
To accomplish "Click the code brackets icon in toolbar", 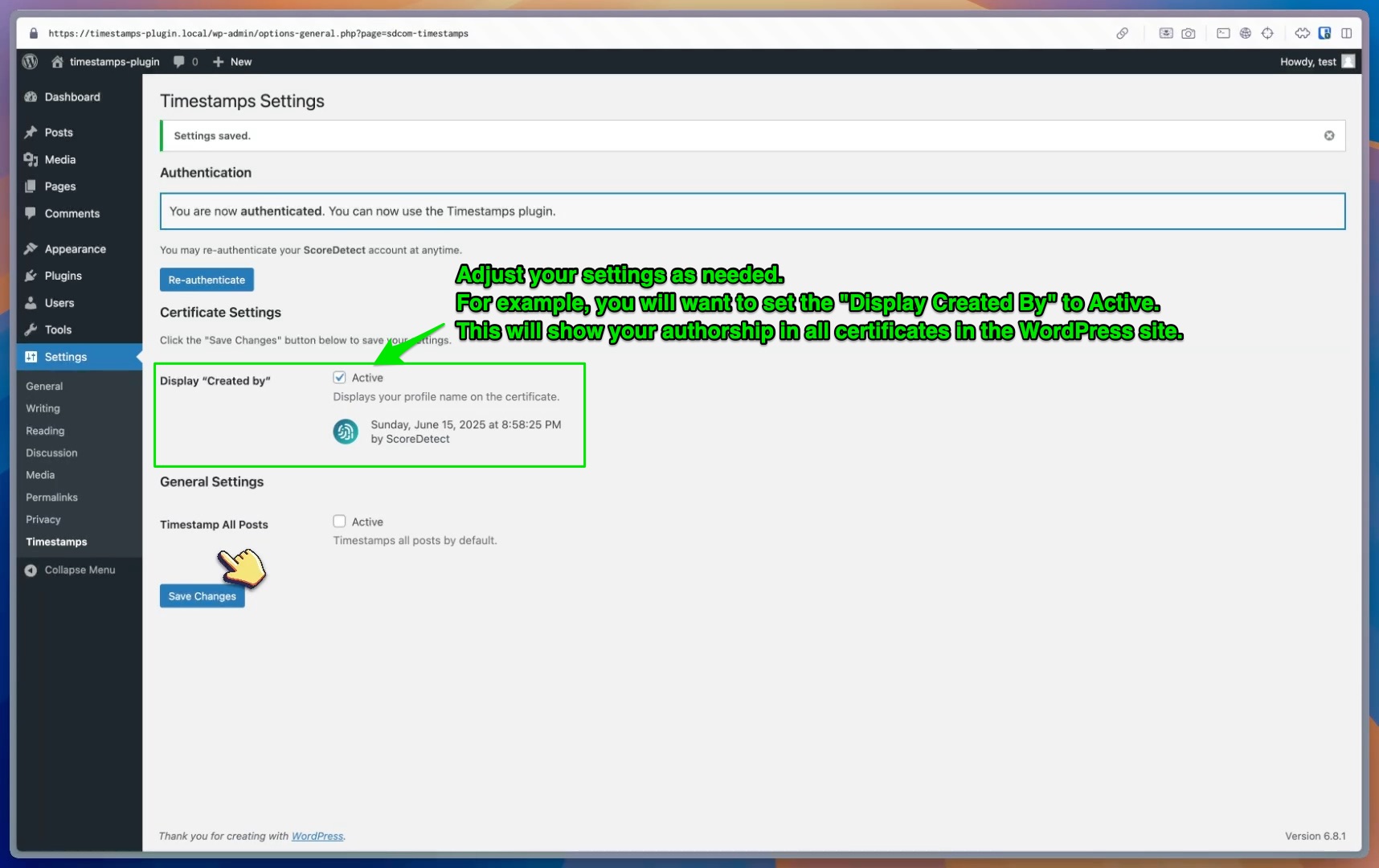I will (1303, 33).
